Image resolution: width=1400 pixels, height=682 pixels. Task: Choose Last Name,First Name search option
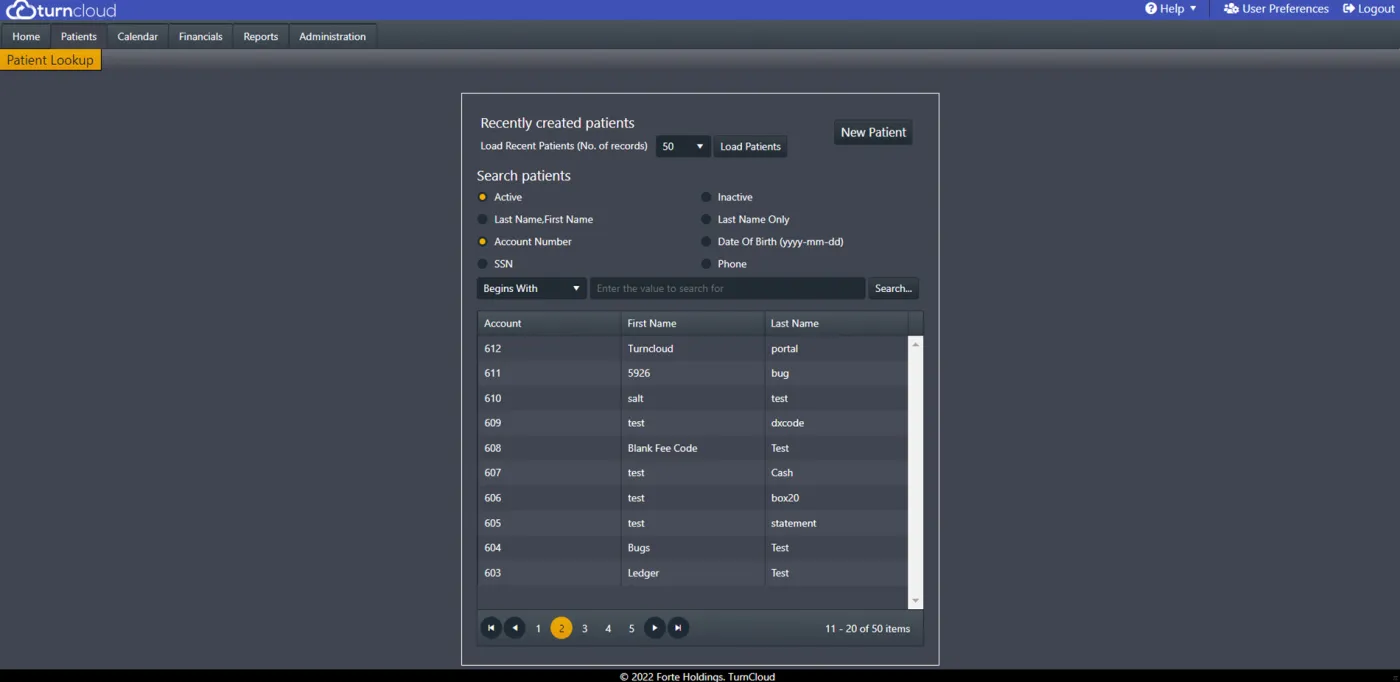coord(483,219)
